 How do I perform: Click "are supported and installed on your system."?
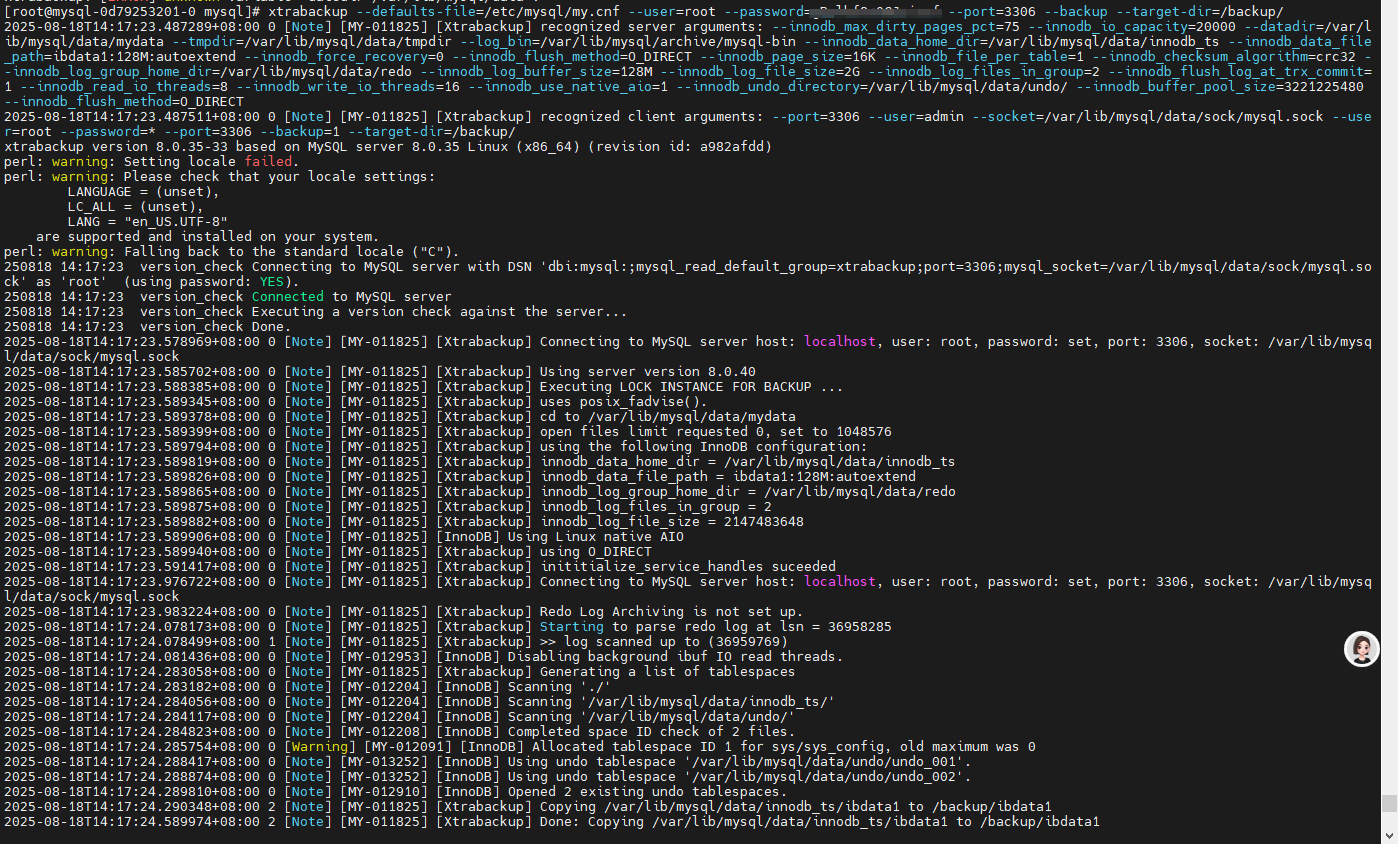tap(207, 237)
